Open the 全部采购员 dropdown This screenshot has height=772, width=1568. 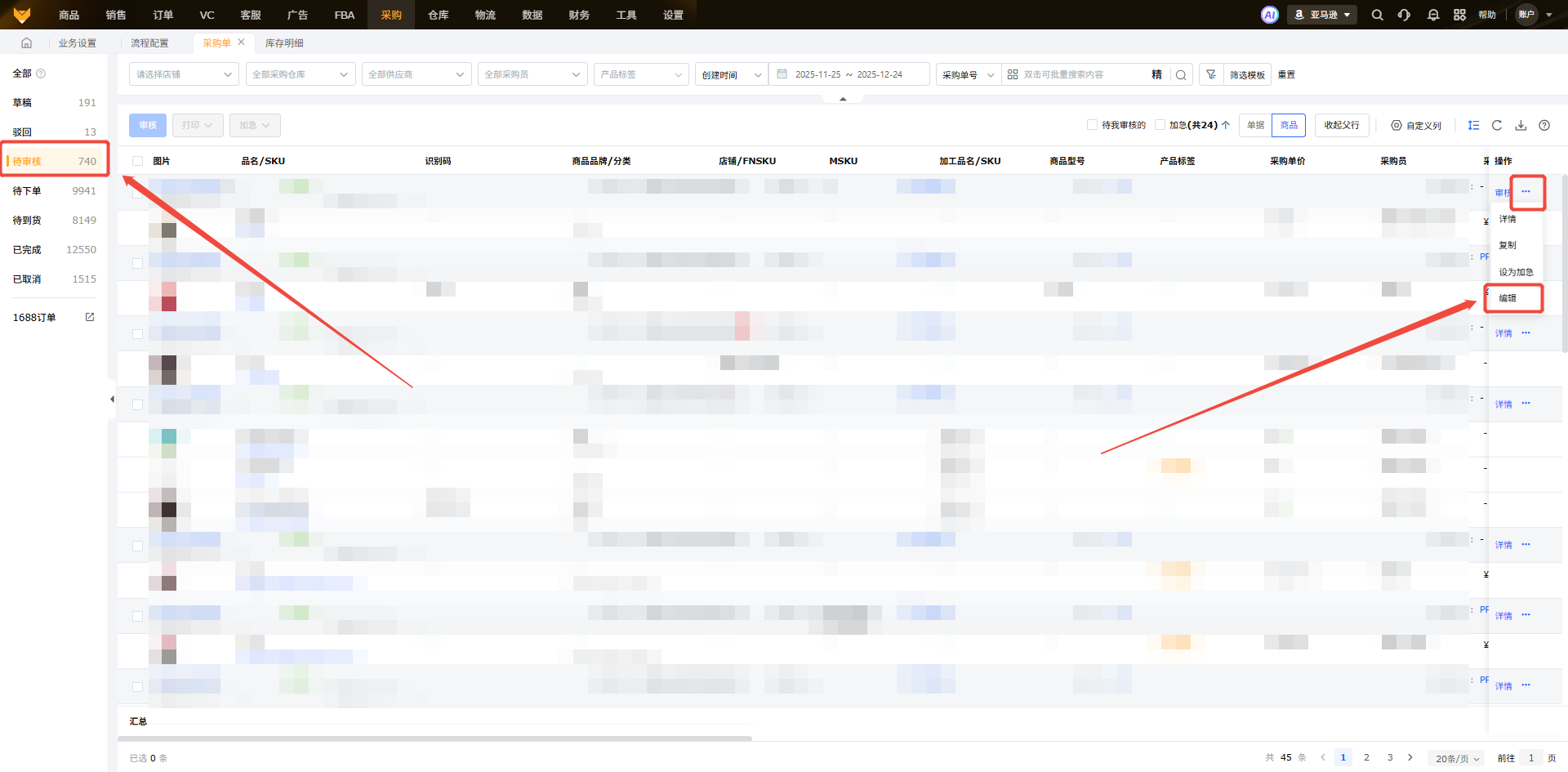pyautogui.click(x=532, y=74)
